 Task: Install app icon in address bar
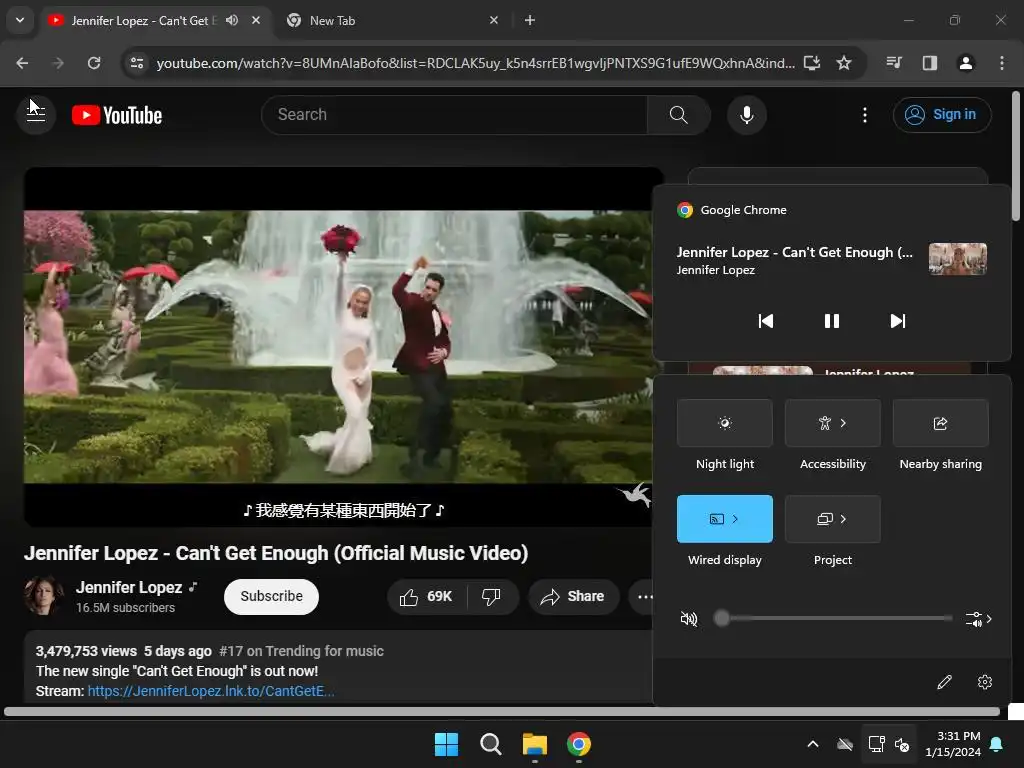pos(812,63)
